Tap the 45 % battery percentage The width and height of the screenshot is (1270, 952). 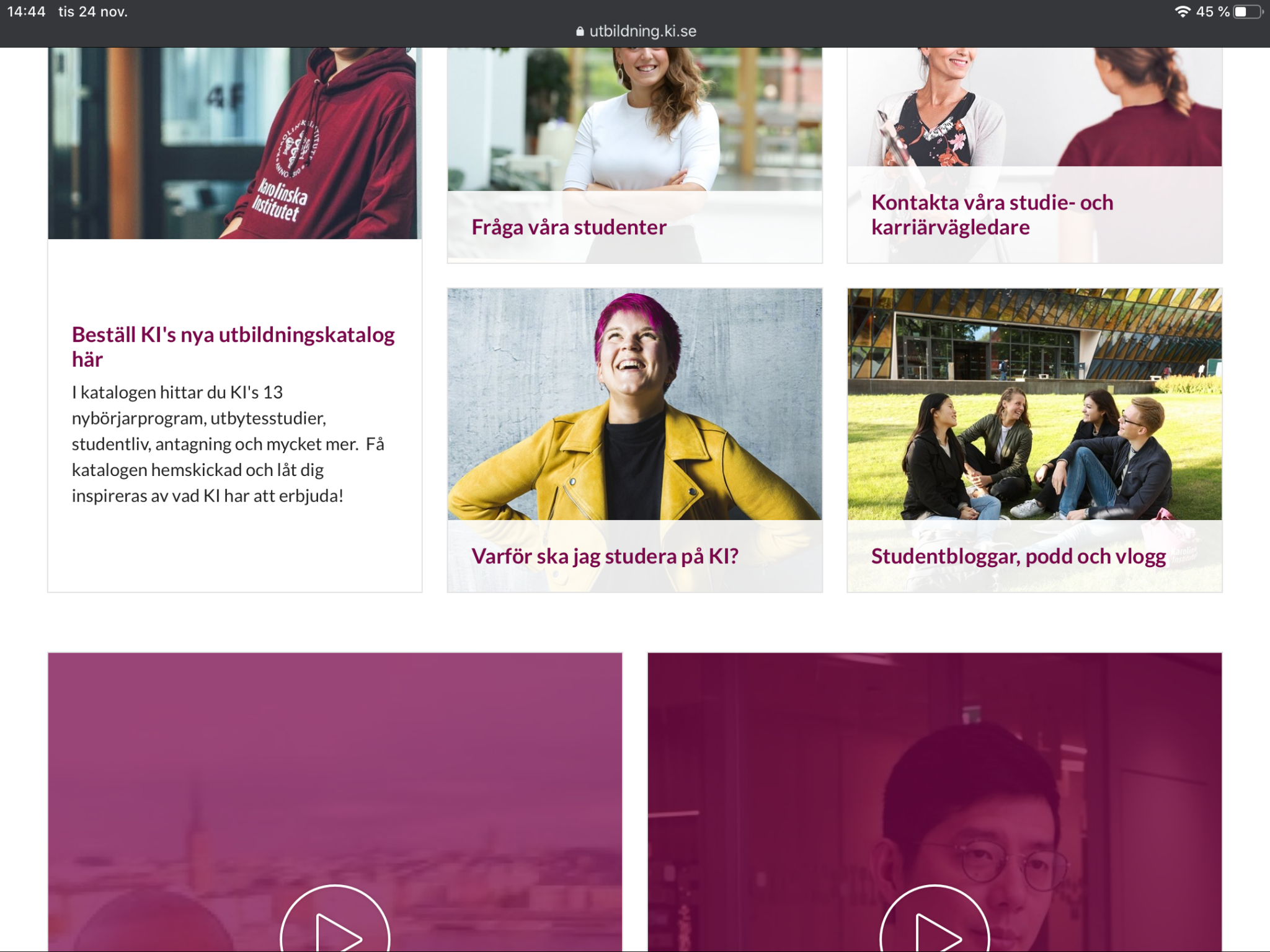coord(1212,12)
